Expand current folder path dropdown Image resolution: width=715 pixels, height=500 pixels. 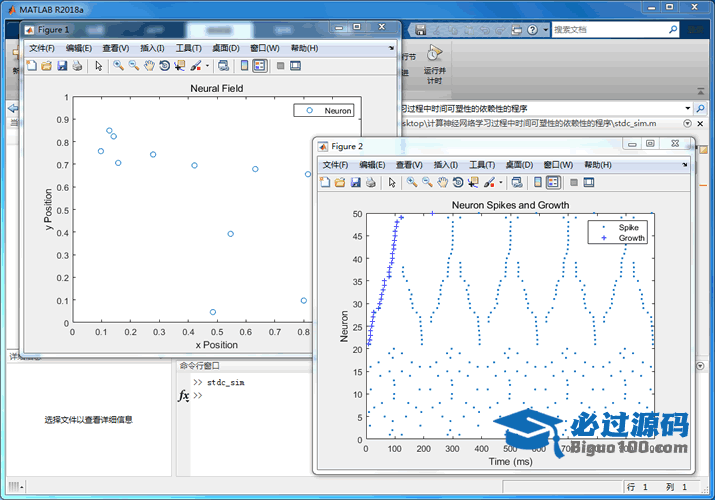(x=688, y=108)
